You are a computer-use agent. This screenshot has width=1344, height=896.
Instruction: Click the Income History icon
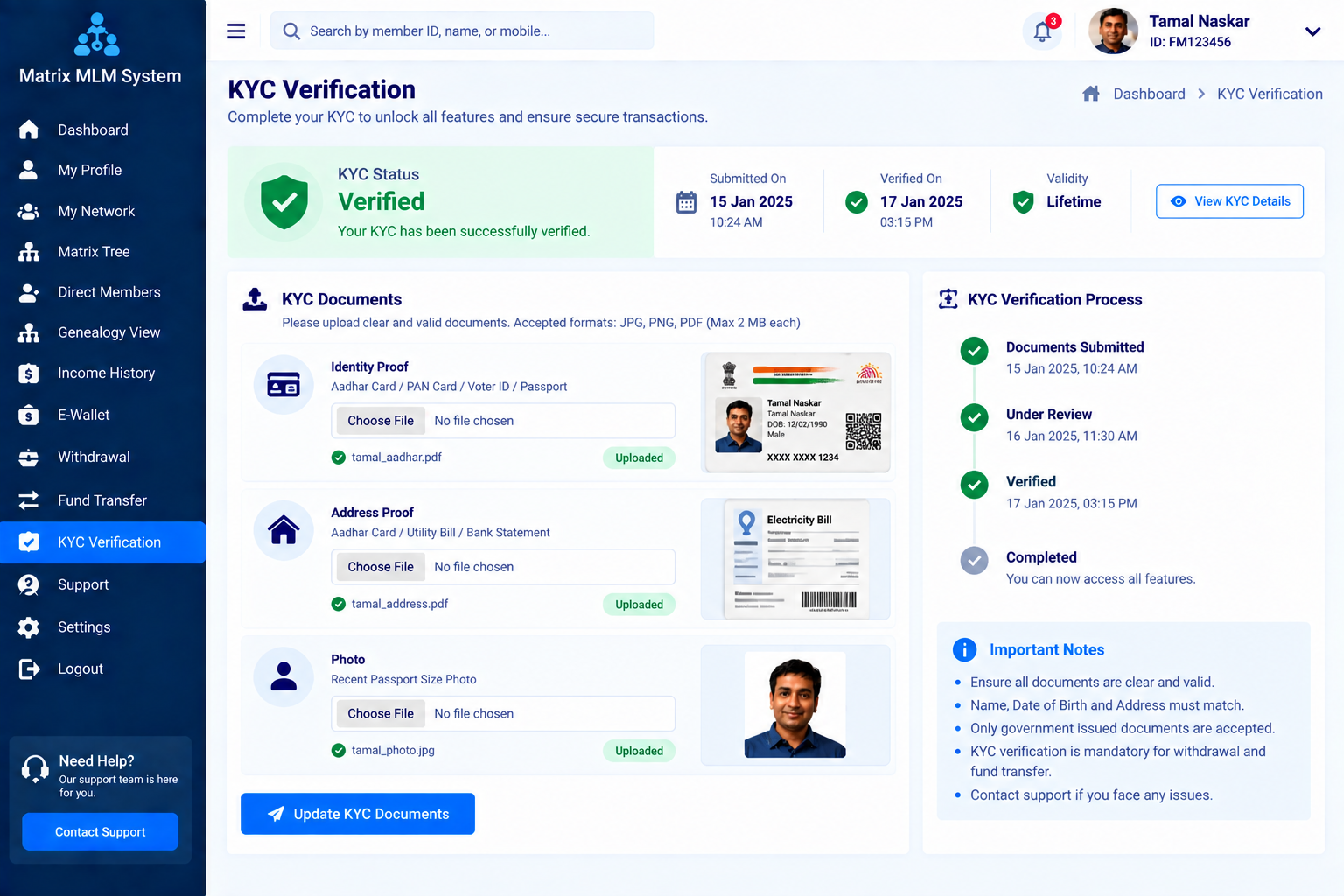coord(29,374)
